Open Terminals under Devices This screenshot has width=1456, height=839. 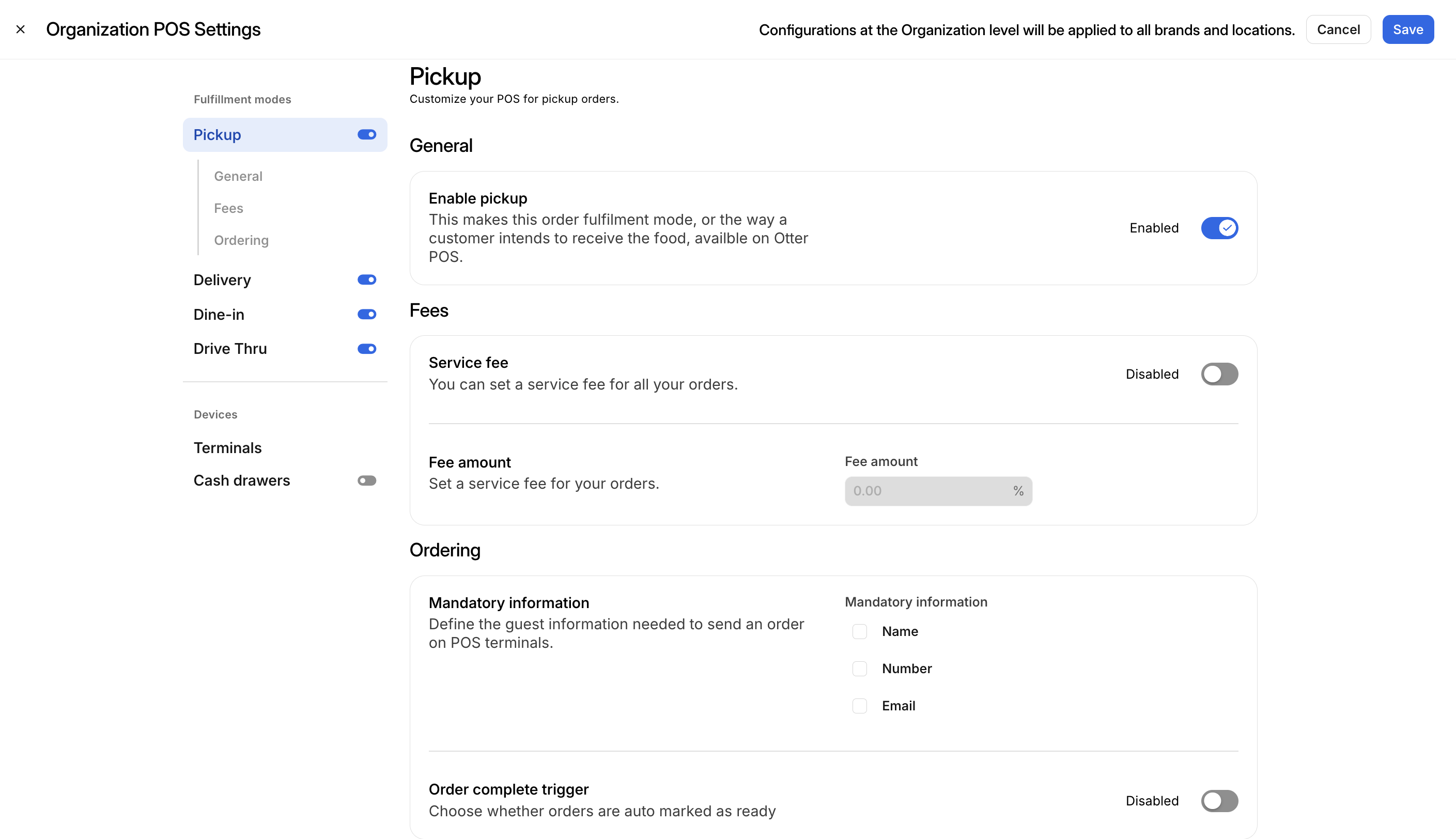point(227,447)
